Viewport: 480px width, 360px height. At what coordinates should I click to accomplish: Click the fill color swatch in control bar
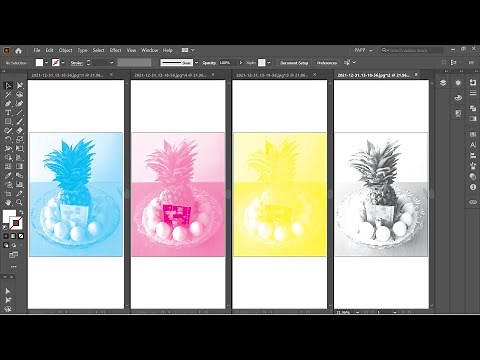(39, 63)
